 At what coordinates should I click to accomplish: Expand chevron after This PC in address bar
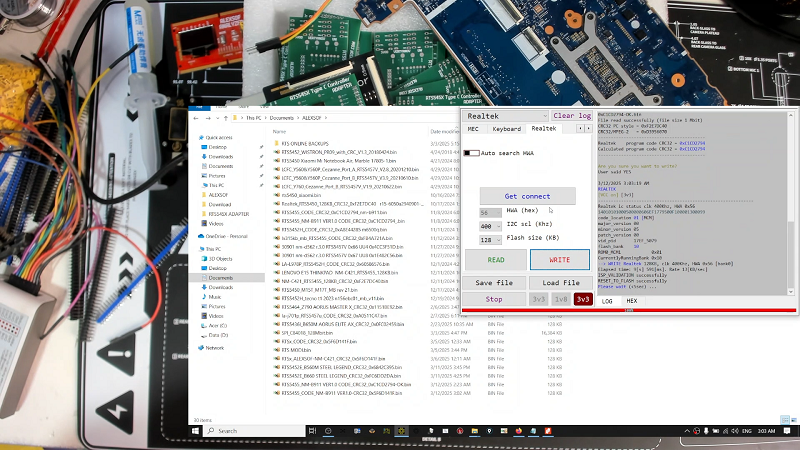pos(266,118)
